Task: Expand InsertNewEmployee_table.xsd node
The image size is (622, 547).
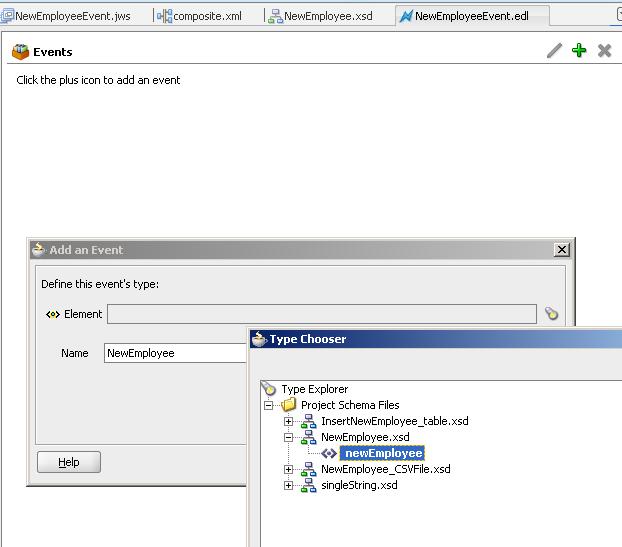Action: (x=288, y=421)
